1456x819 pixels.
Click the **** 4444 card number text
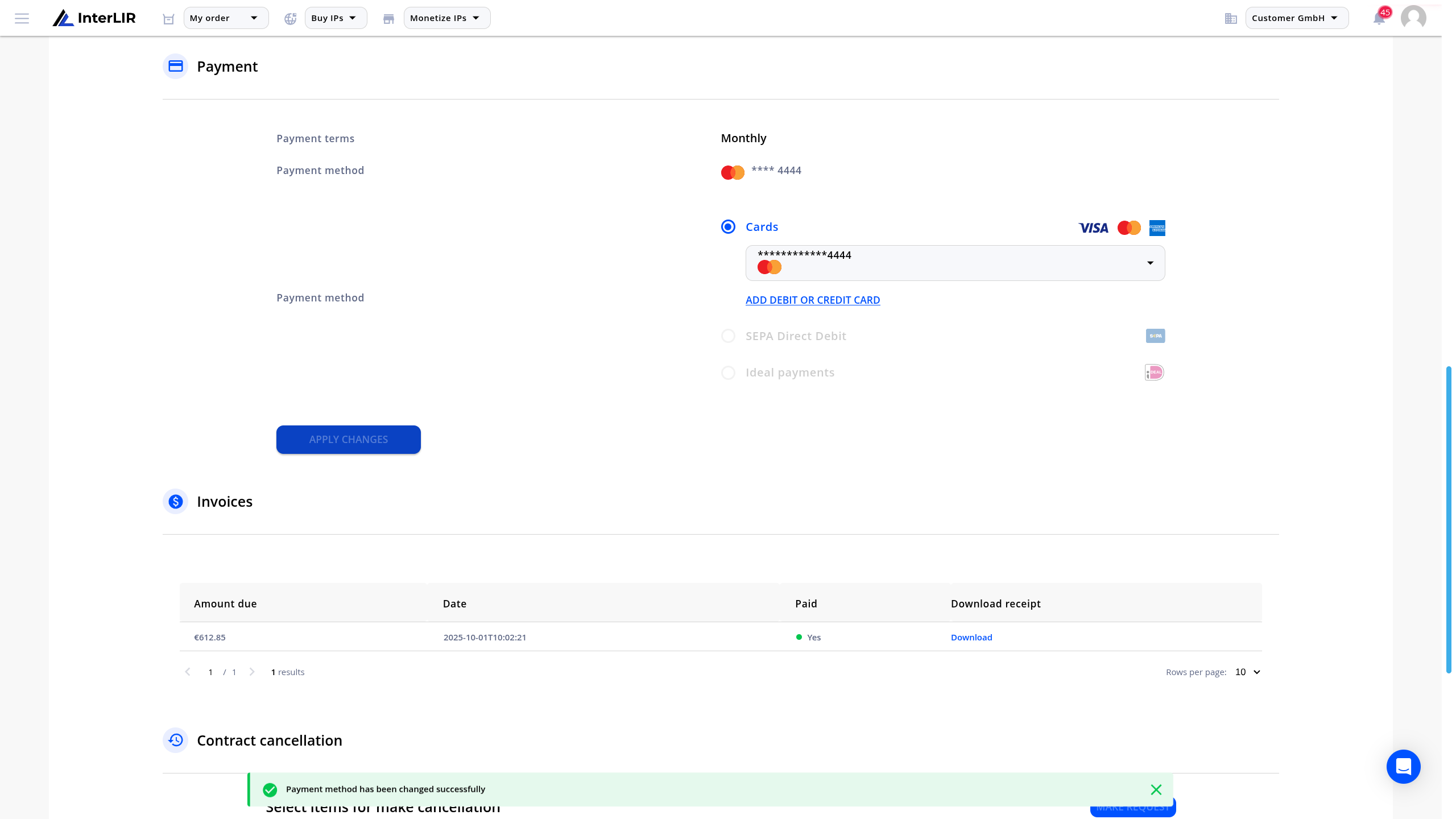[776, 170]
